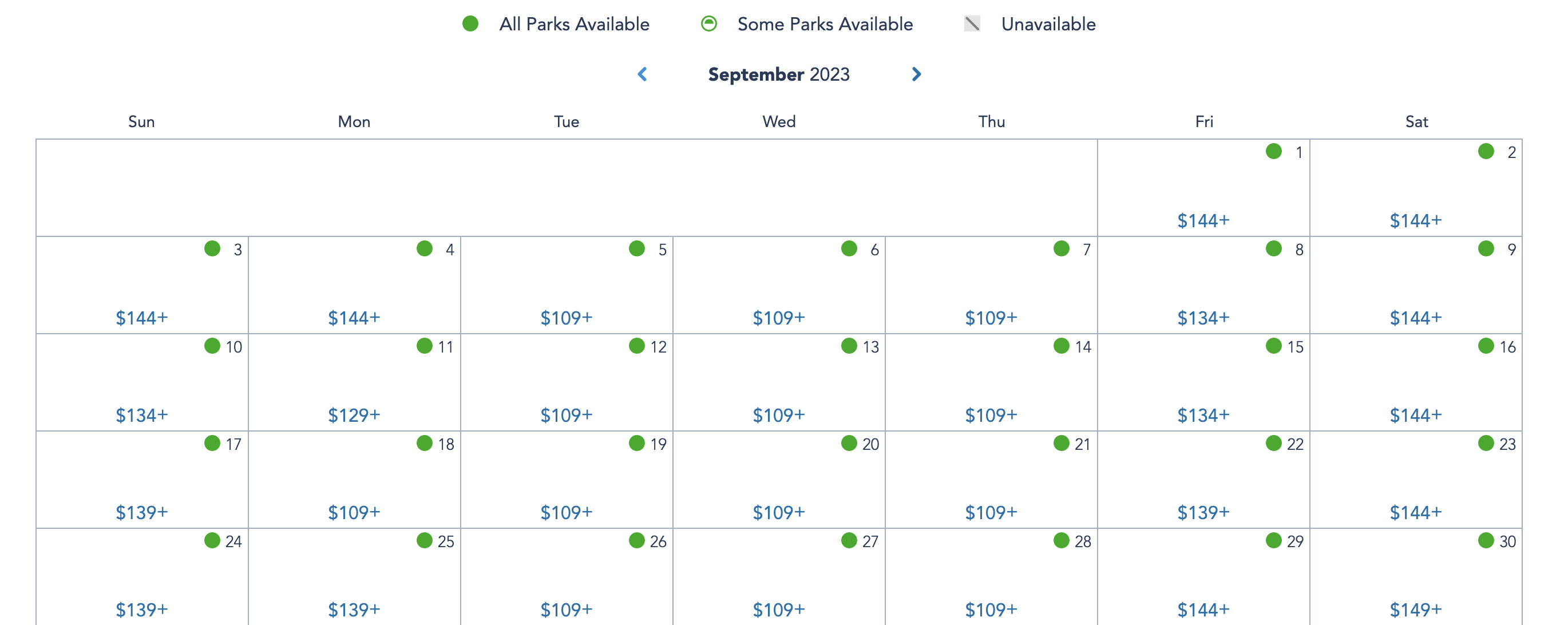
Task: Select the $139+ price on September 25
Action: point(354,609)
